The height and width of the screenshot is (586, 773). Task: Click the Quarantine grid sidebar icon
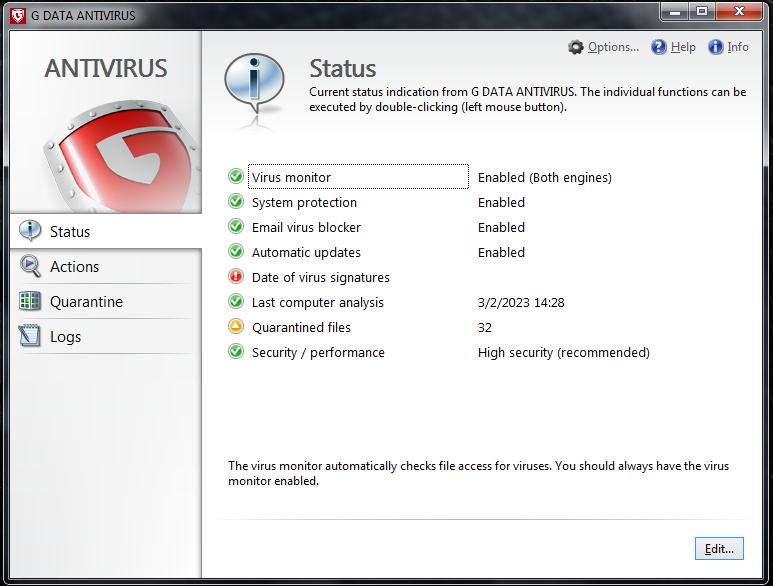coord(30,301)
